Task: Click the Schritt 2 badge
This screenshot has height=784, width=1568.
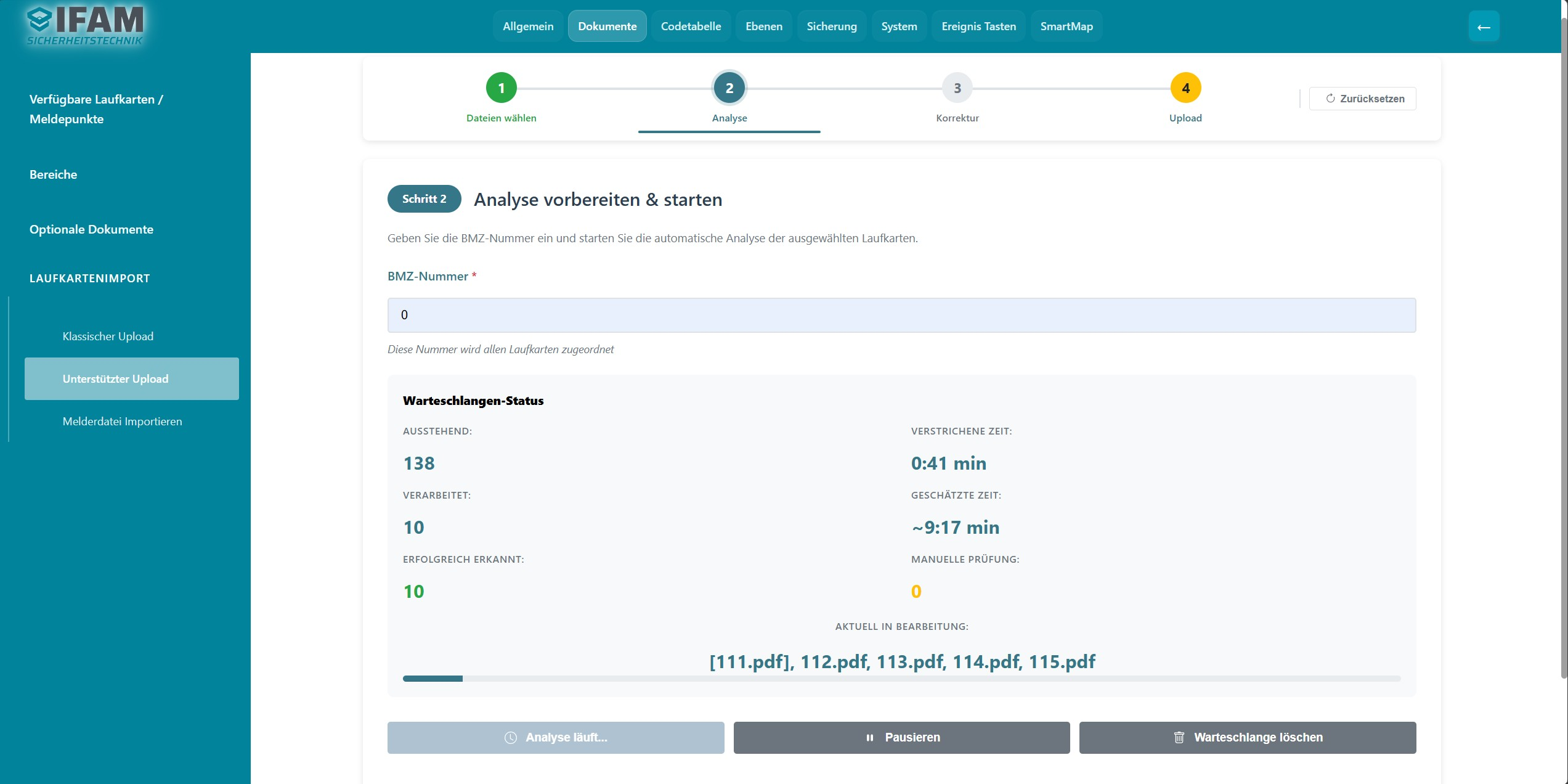Action: pos(424,199)
